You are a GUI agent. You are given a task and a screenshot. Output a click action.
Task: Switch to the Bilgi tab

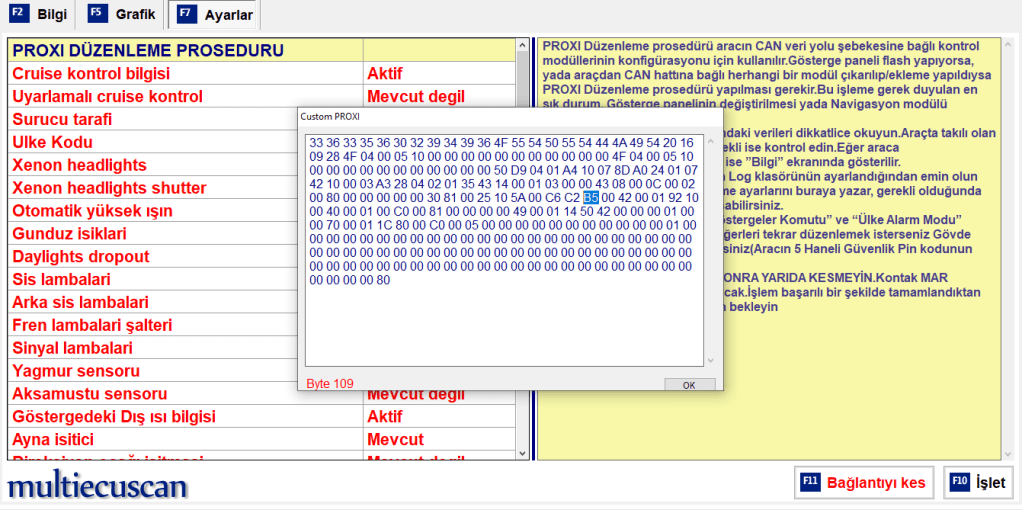(50, 15)
